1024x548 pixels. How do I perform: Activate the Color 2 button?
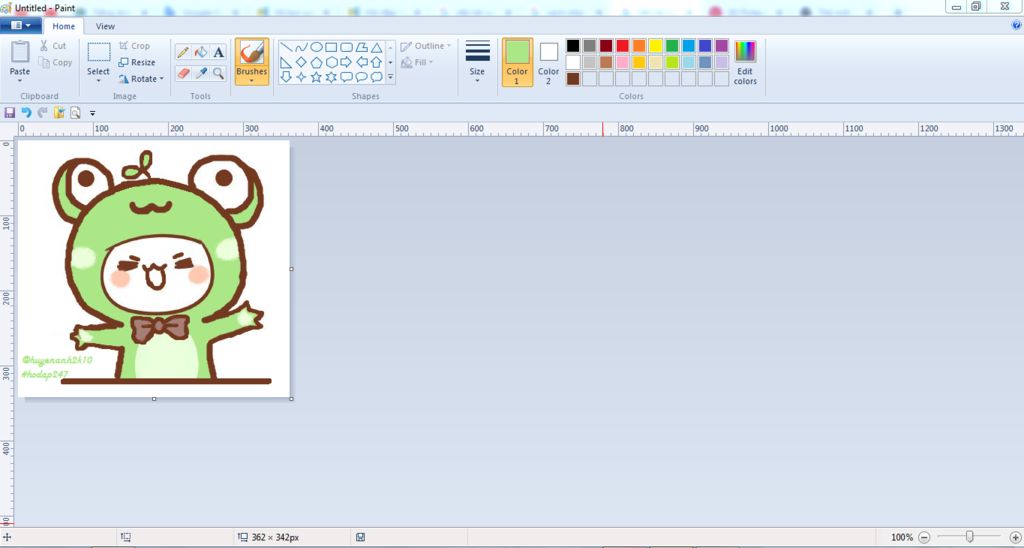[x=549, y=62]
